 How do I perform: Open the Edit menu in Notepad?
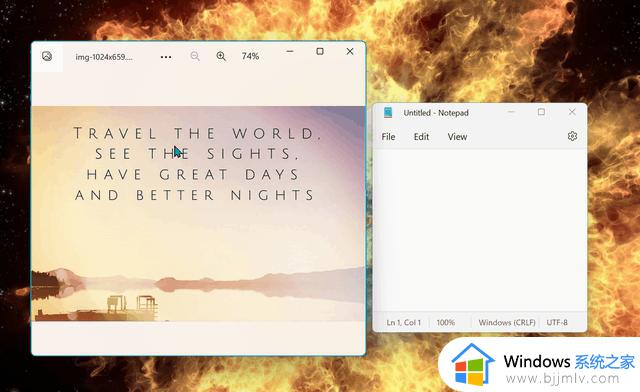click(421, 137)
